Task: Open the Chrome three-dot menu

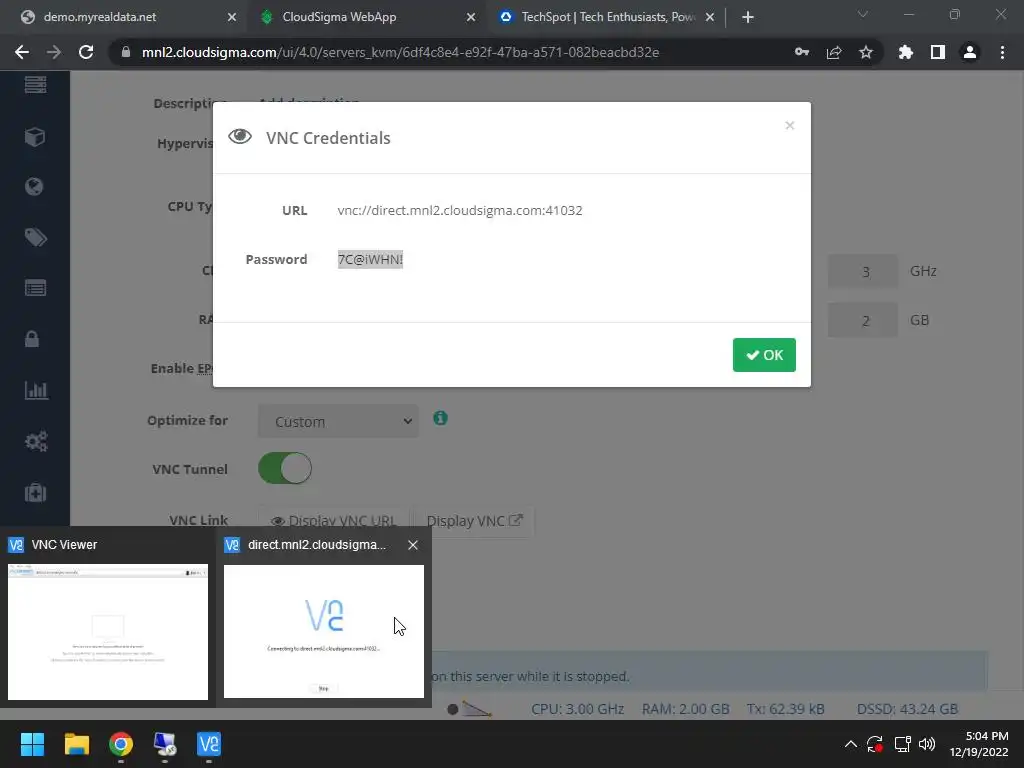Action: coord(1002,52)
